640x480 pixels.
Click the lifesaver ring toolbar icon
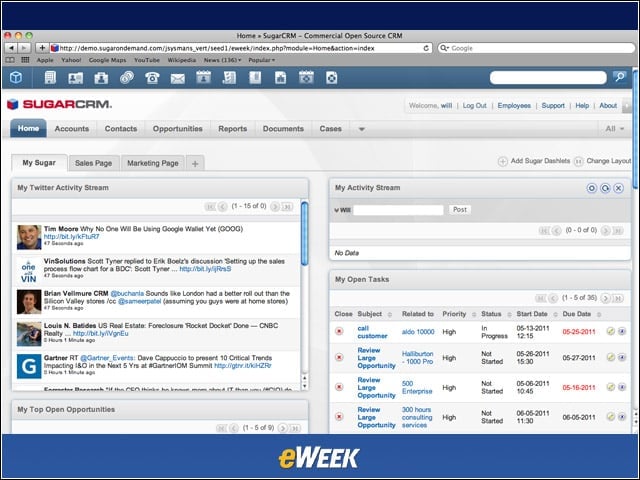click(331, 78)
